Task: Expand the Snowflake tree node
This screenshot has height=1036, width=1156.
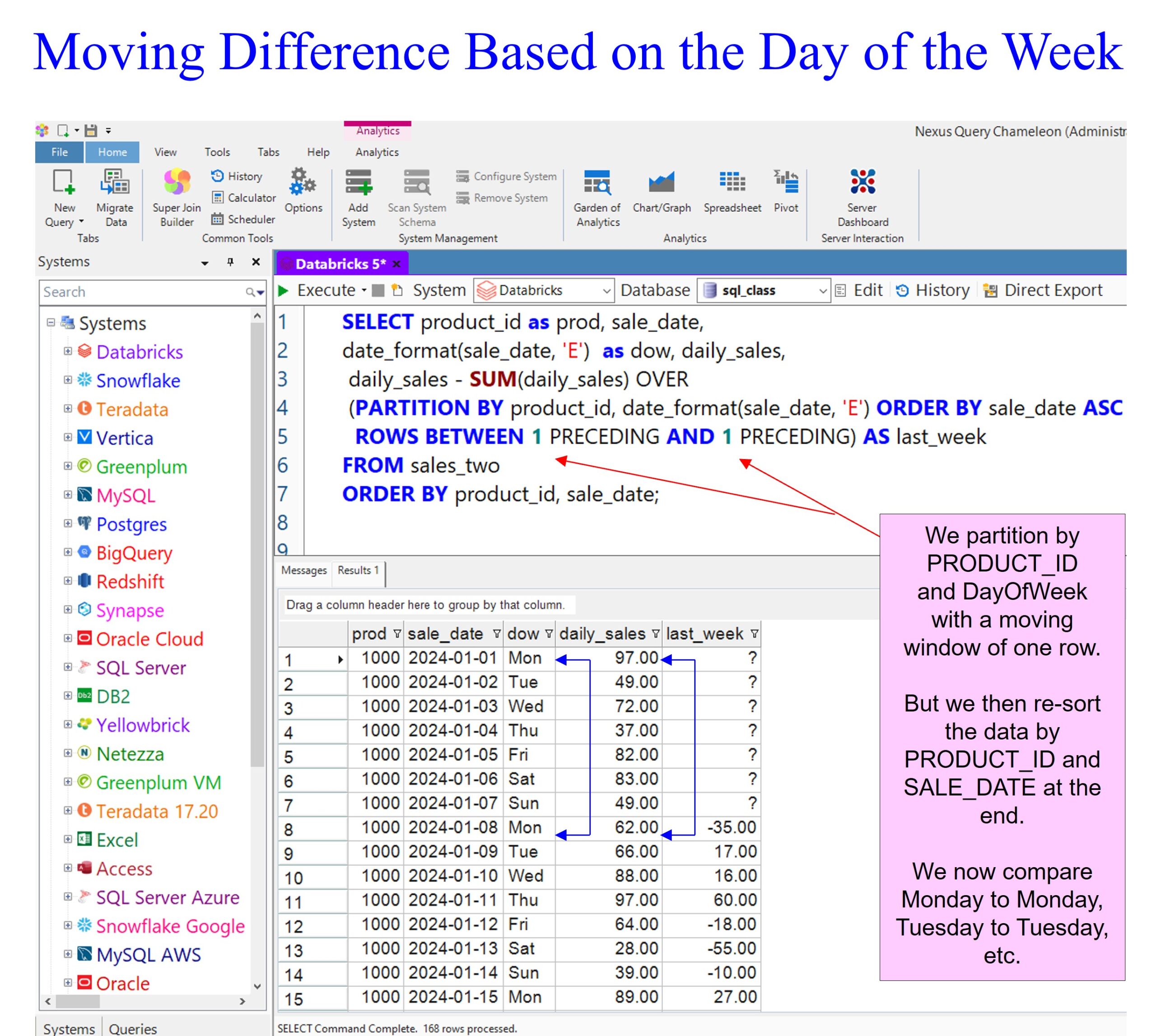Action: point(68,380)
